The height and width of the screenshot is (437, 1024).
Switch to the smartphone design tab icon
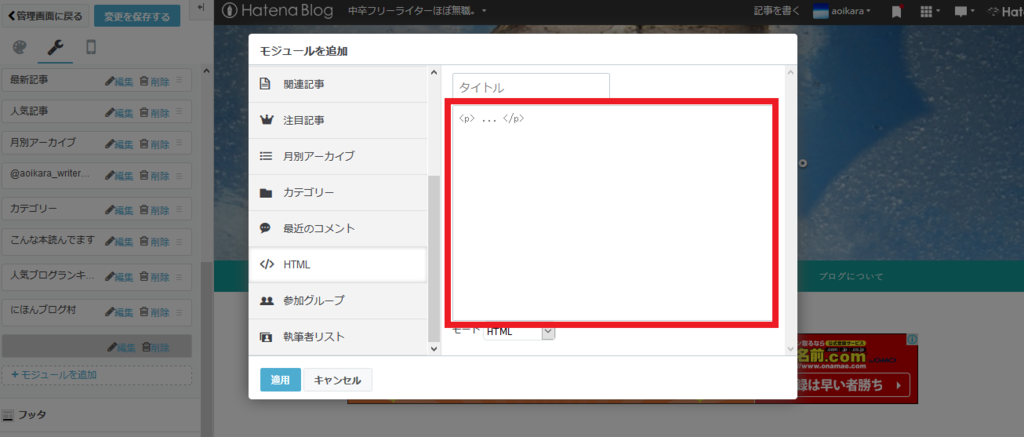click(x=91, y=48)
